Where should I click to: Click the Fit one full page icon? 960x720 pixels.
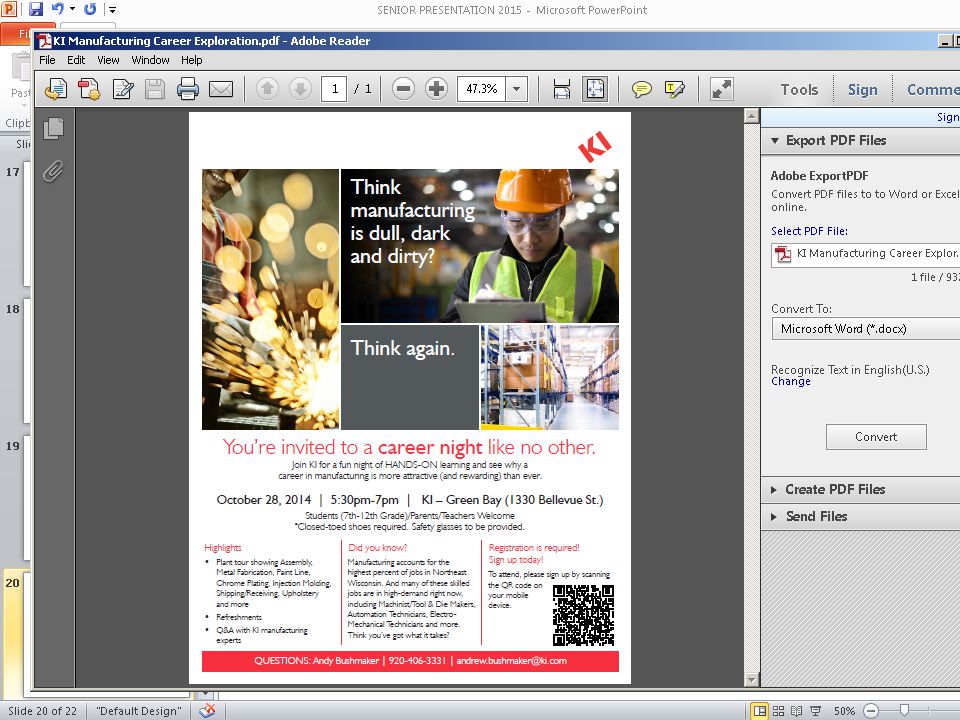(x=595, y=89)
